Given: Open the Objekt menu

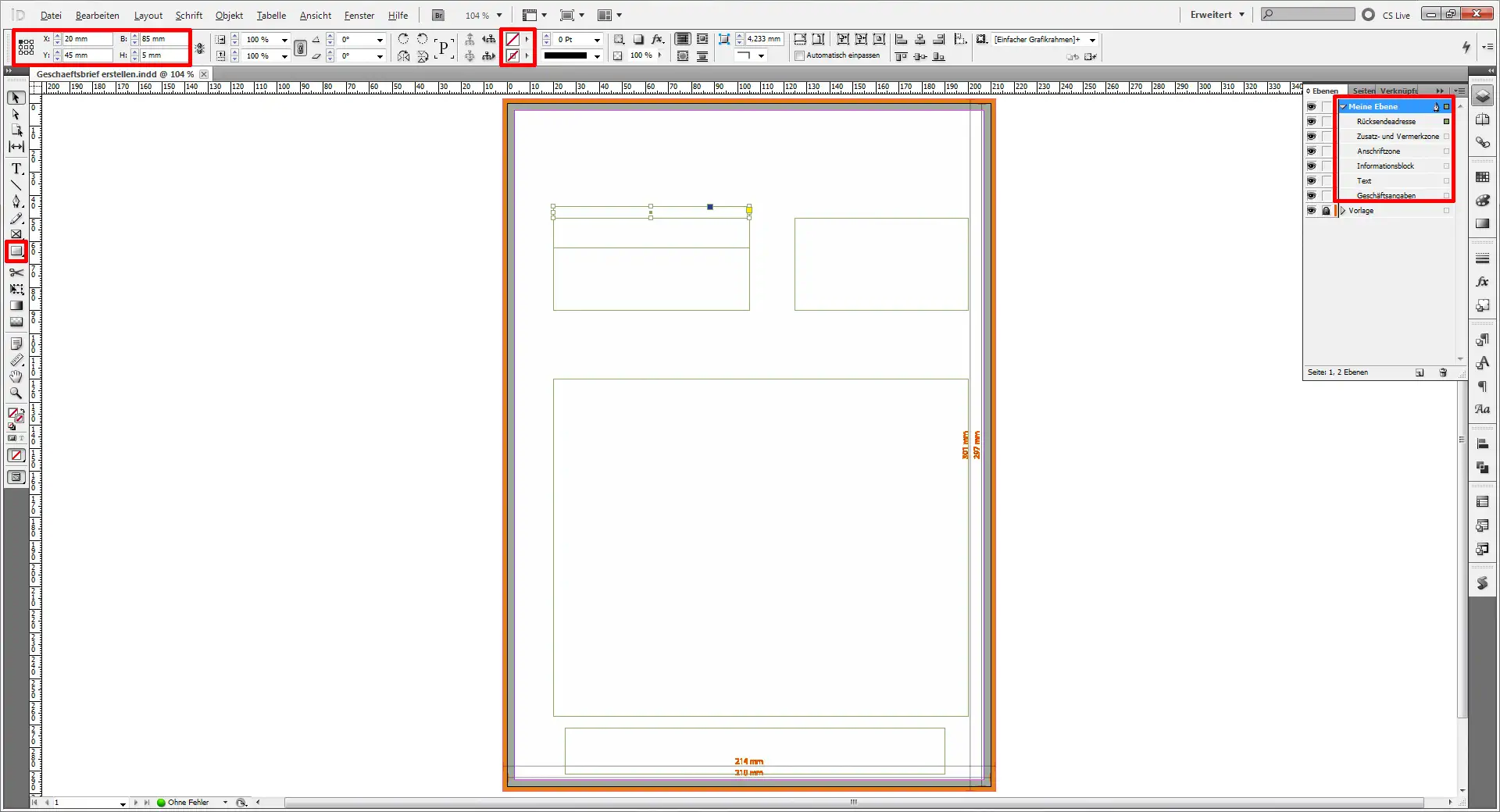Looking at the screenshot, I should 229,16.
